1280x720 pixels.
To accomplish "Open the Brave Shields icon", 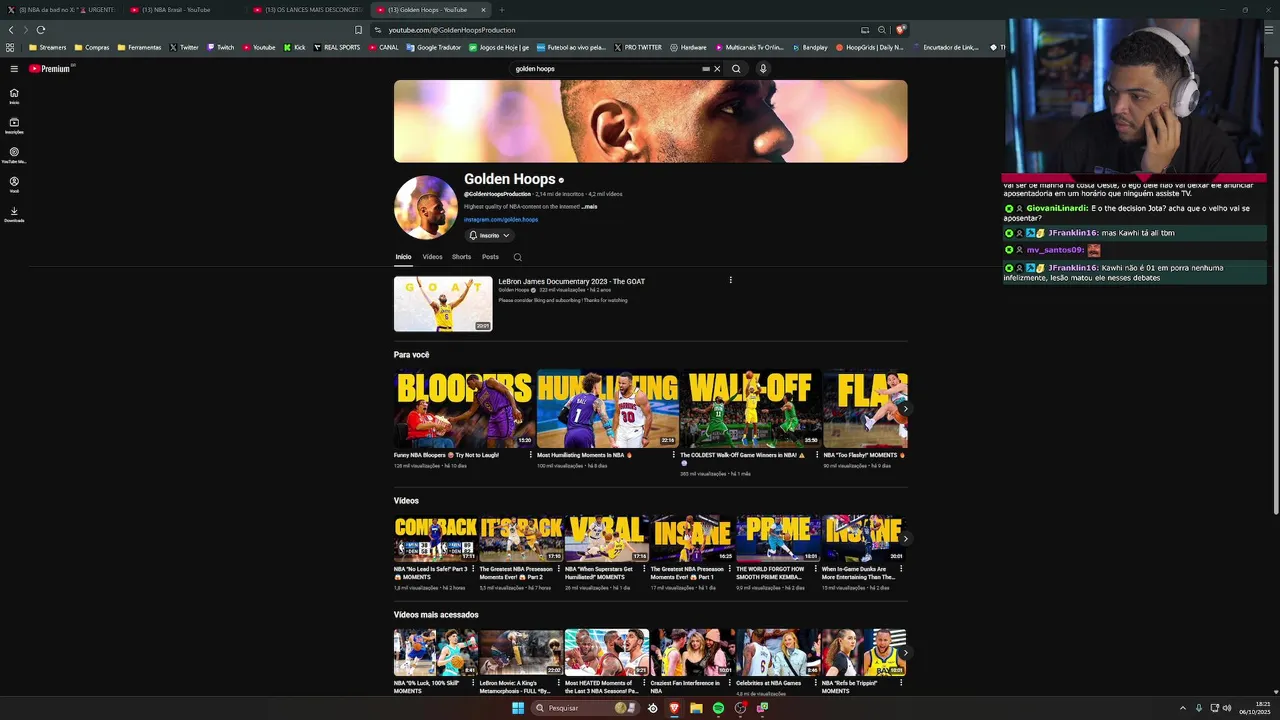I will (901, 30).
